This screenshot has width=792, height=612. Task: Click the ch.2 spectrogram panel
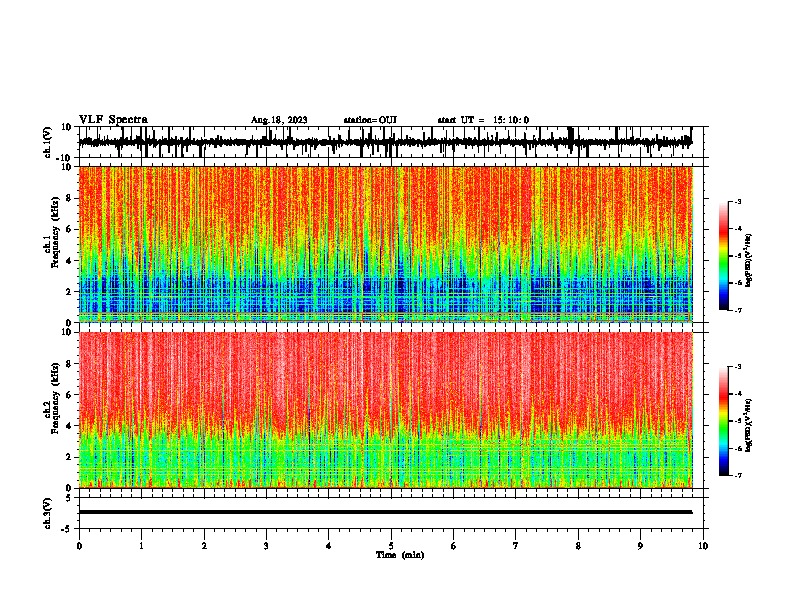[385, 410]
